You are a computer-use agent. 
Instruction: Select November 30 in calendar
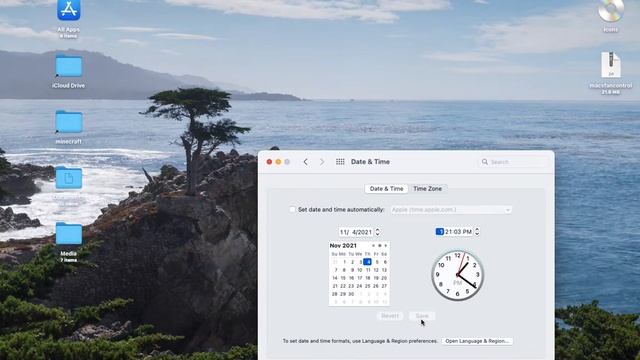pos(351,294)
